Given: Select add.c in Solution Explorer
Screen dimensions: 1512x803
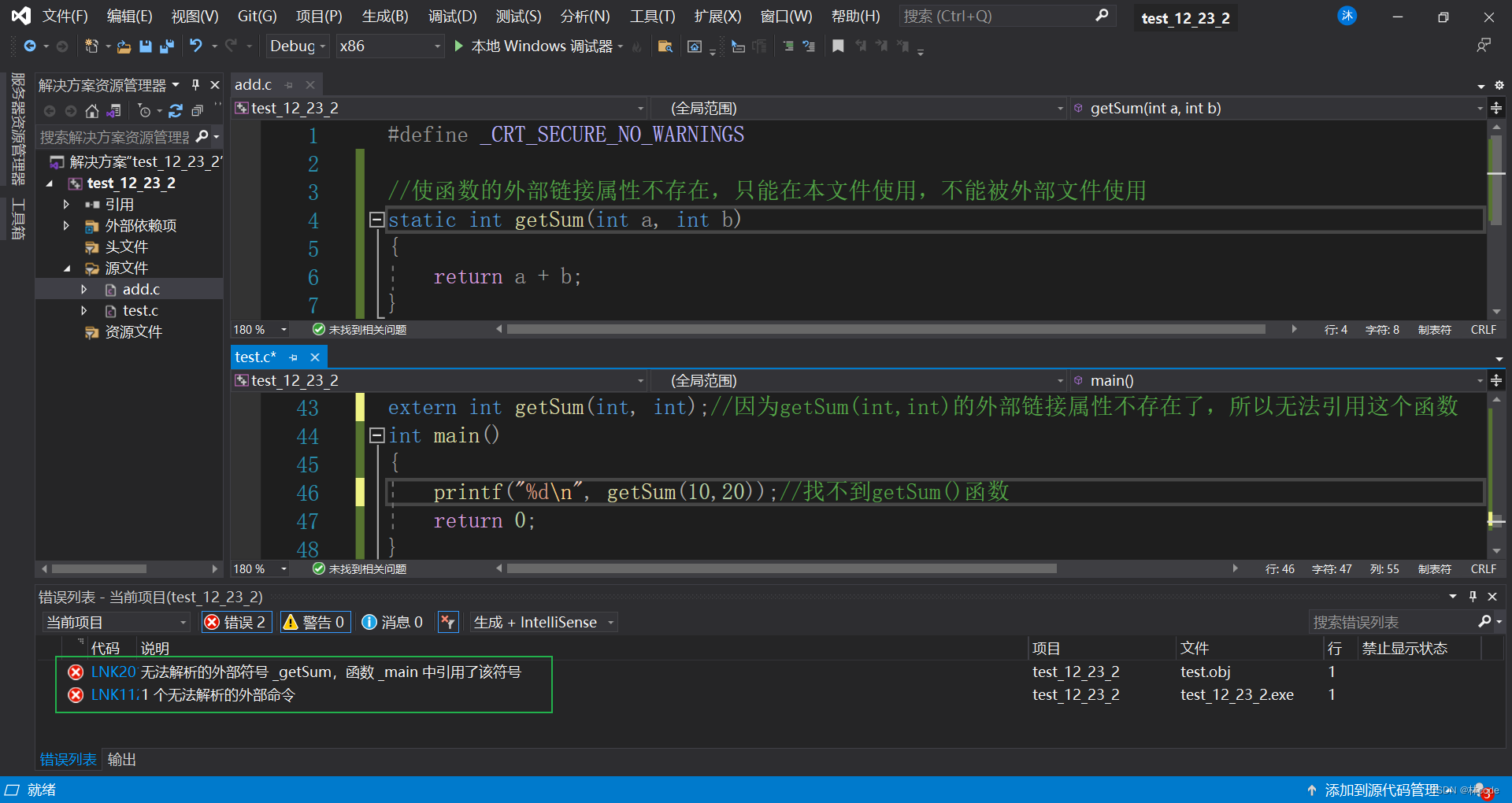Looking at the screenshot, I should pyautogui.click(x=141, y=290).
